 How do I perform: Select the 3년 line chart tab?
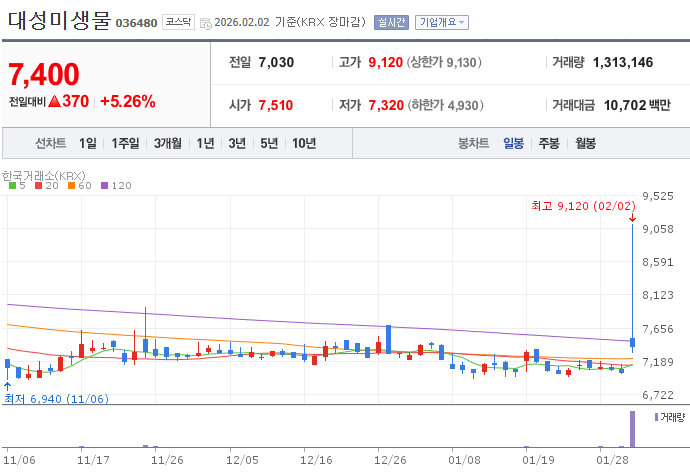237,143
